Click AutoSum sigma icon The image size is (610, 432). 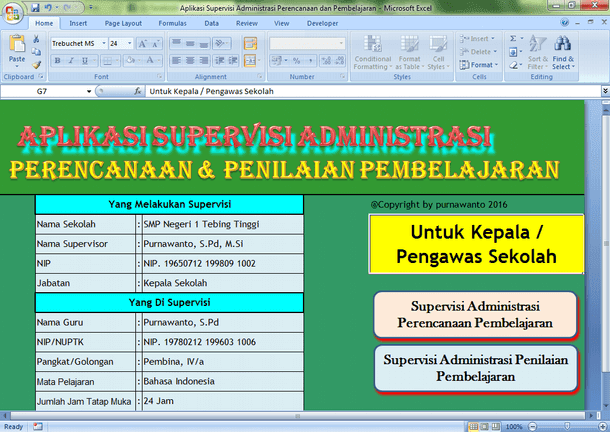click(x=513, y=38)
